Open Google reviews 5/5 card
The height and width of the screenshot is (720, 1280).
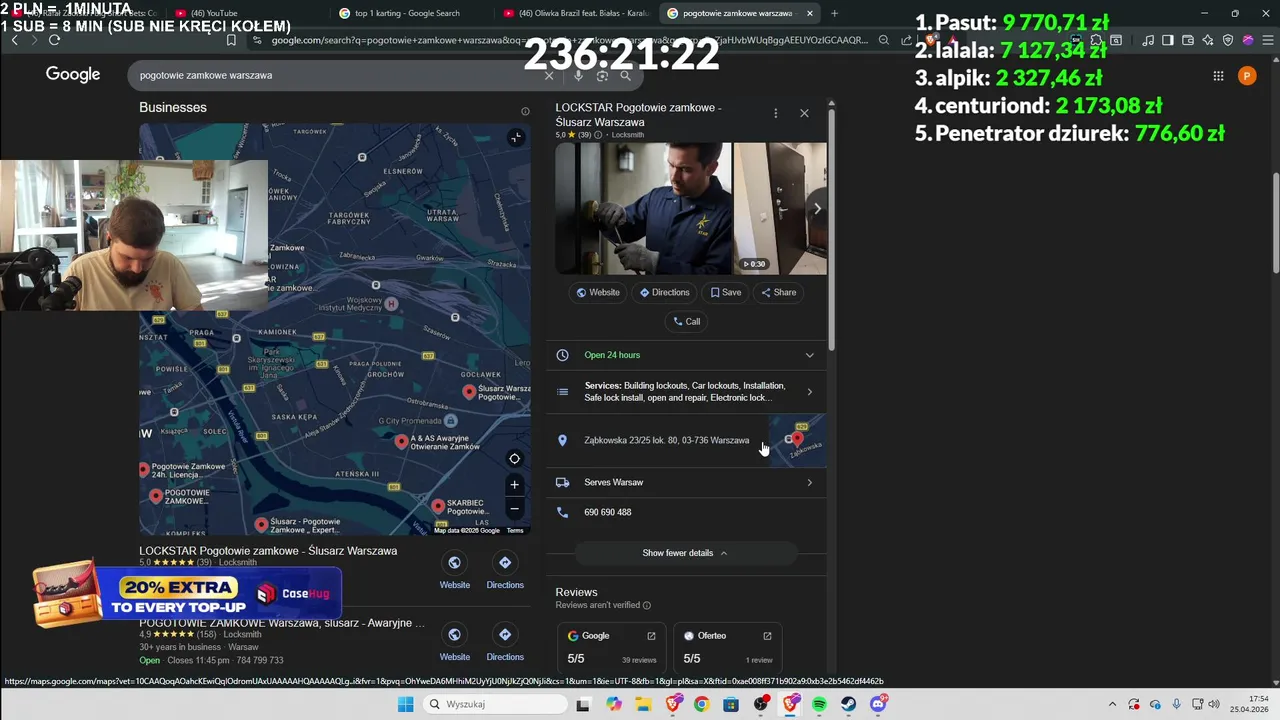(x=611, y=647)
